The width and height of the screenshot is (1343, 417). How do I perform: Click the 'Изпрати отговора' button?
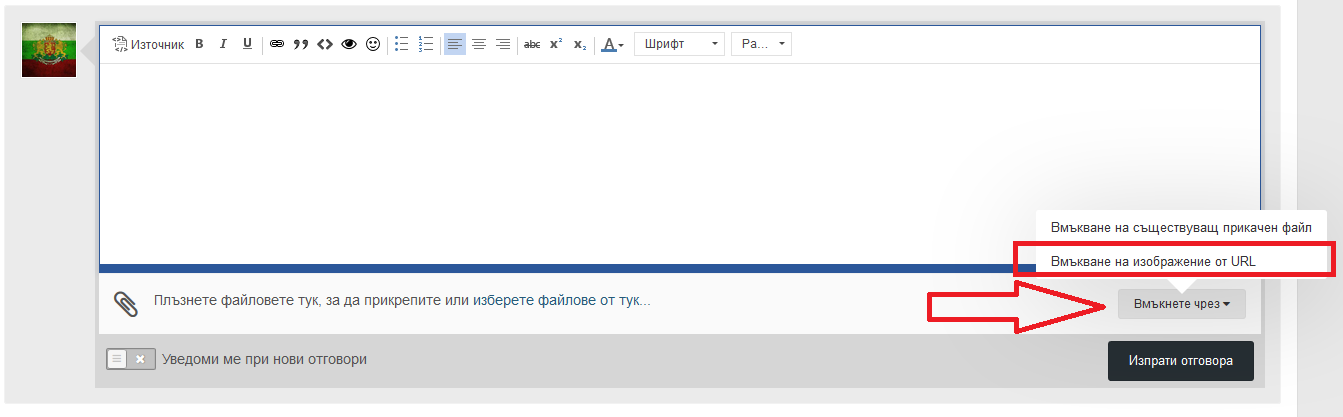[1180, 360]
